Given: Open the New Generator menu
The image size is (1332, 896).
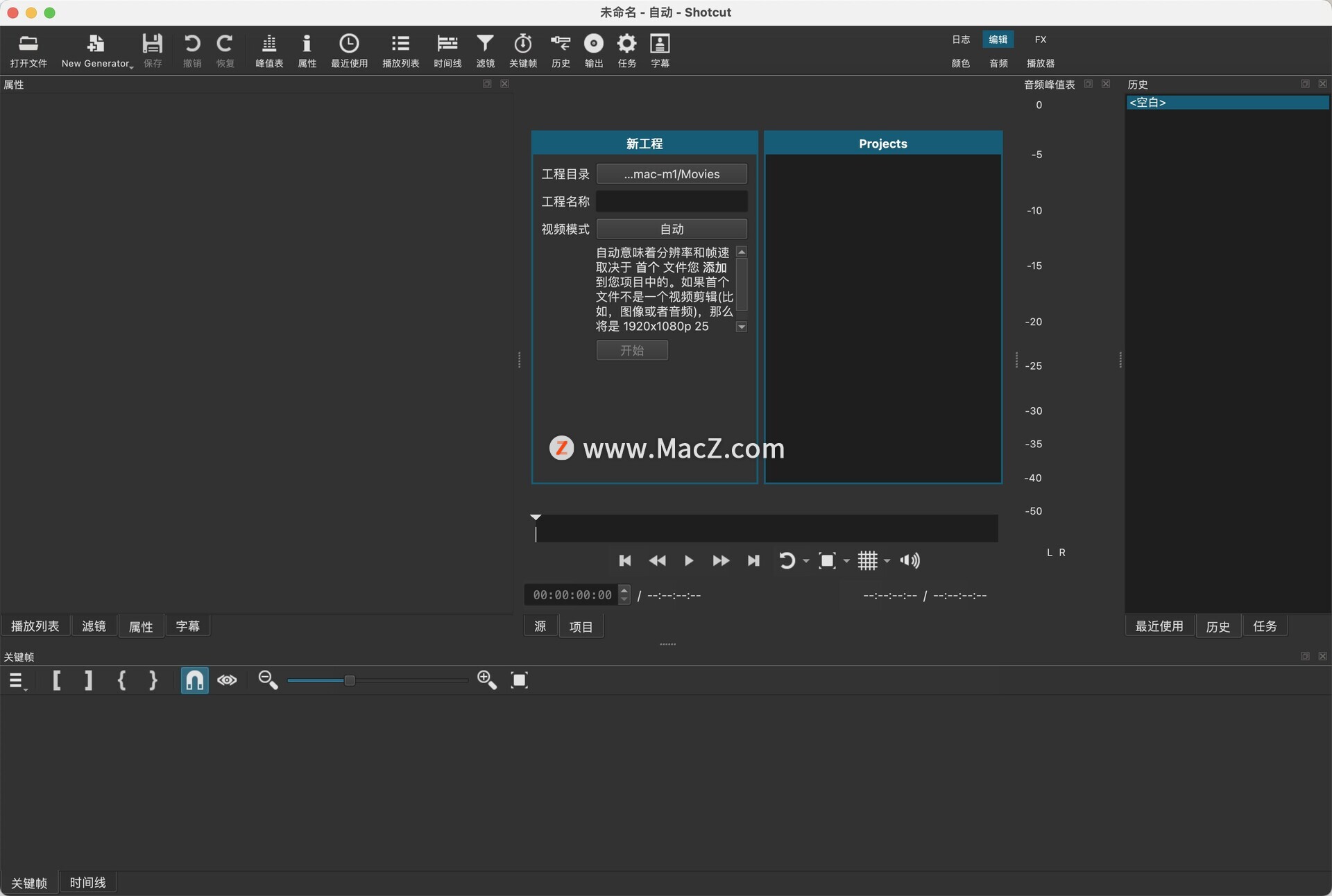Looking at the screenshot, I should pos(96,51).
